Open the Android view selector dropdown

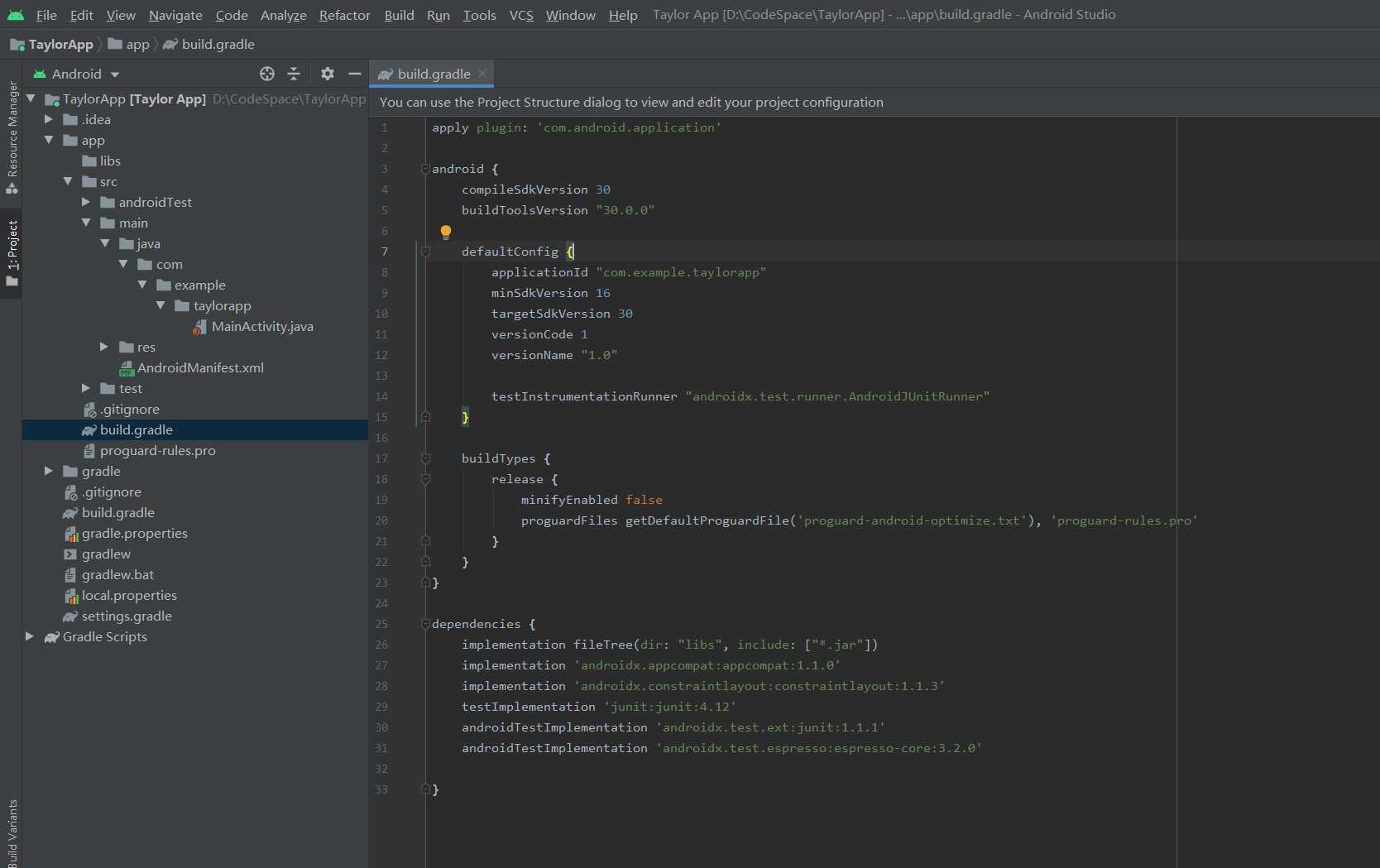(77, 74)
